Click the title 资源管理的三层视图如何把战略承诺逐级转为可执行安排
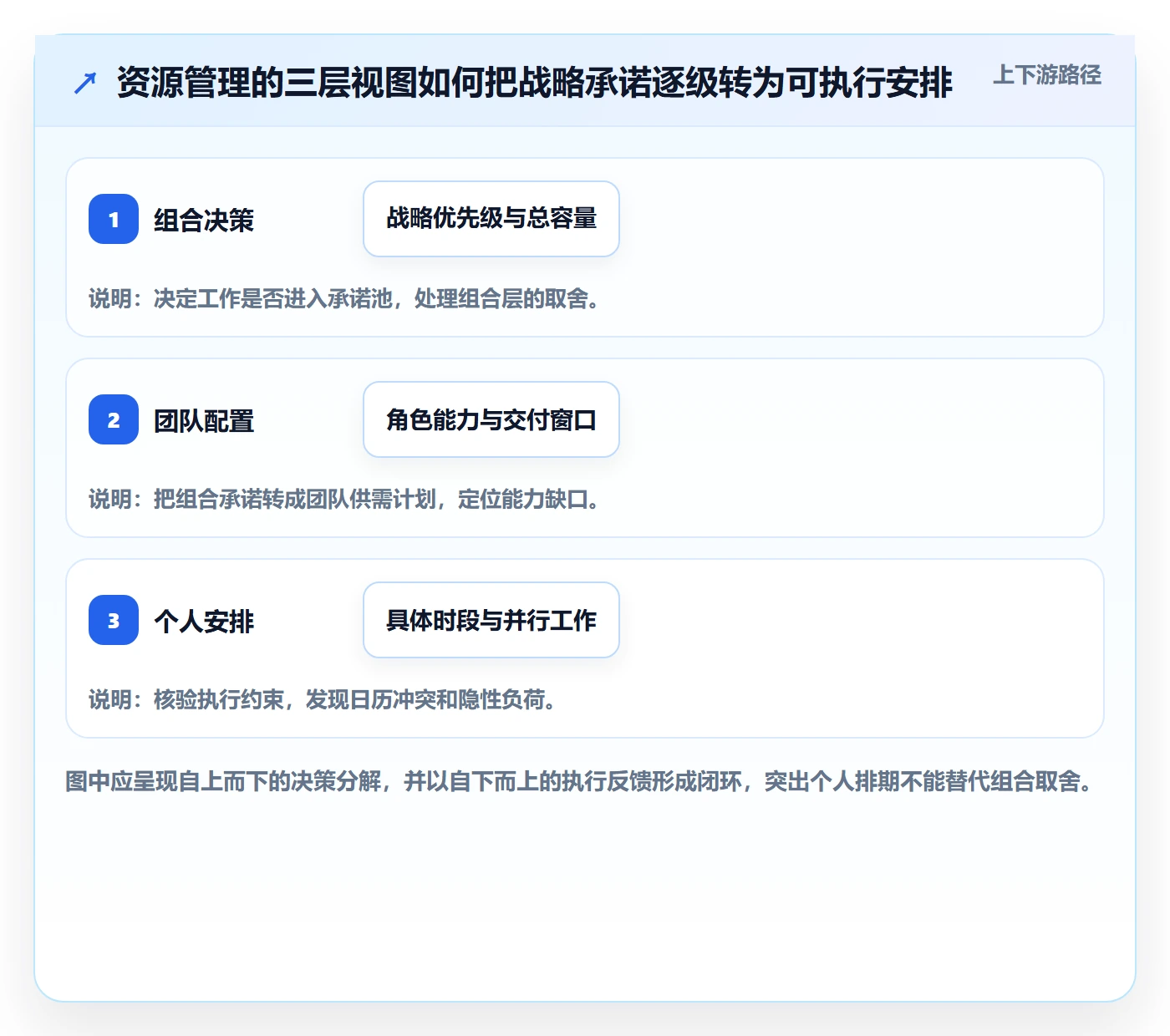1170x1036 pixels. coord(535,83)
